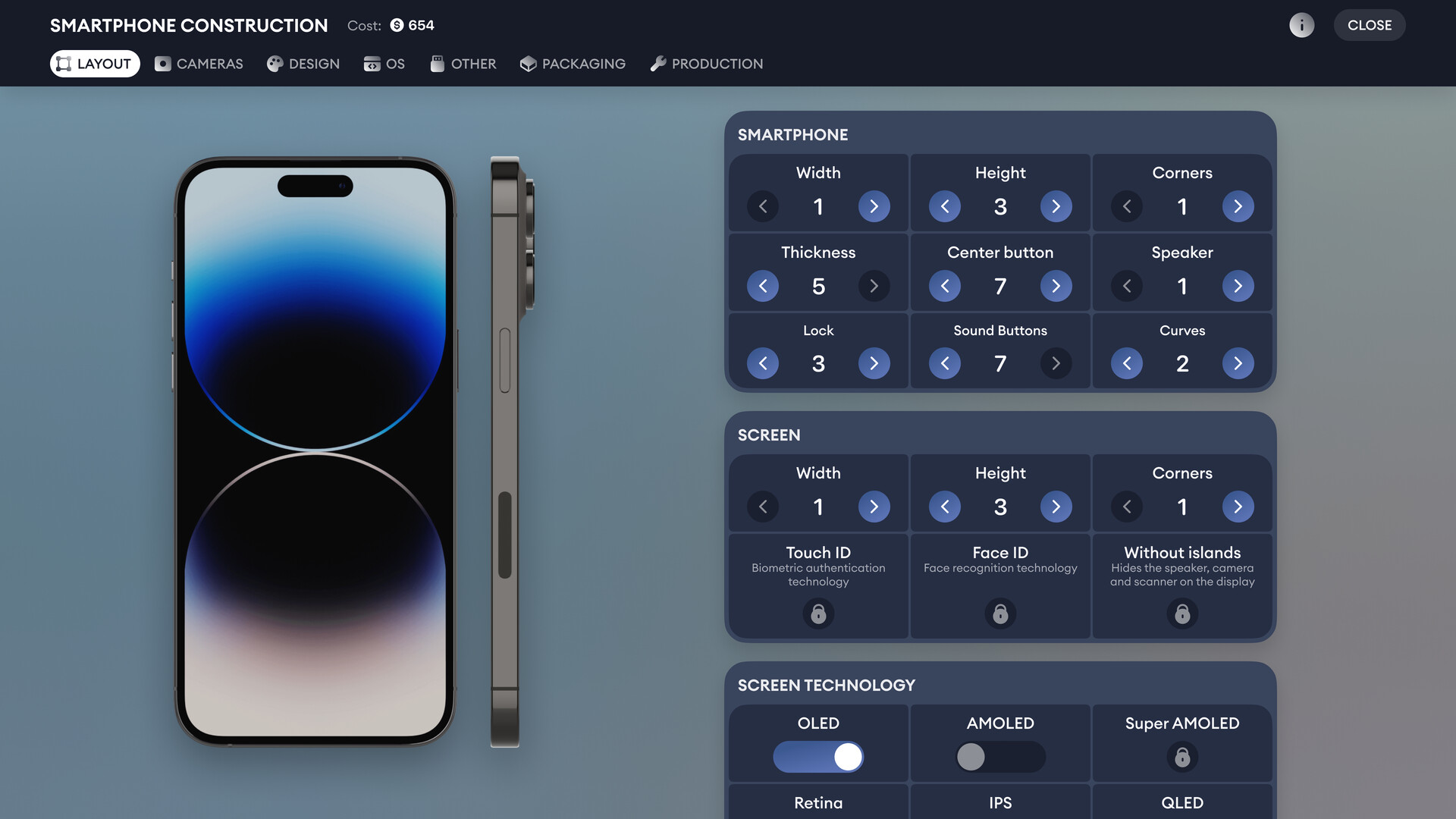Open the info icon button
This screenshot has height=819, width=1456.
[1301, 25]
